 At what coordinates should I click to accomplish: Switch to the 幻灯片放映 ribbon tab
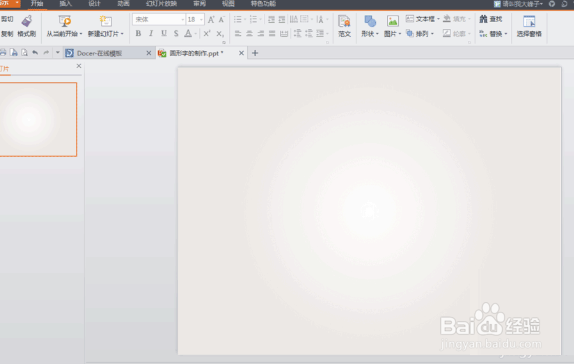(161, 4)
